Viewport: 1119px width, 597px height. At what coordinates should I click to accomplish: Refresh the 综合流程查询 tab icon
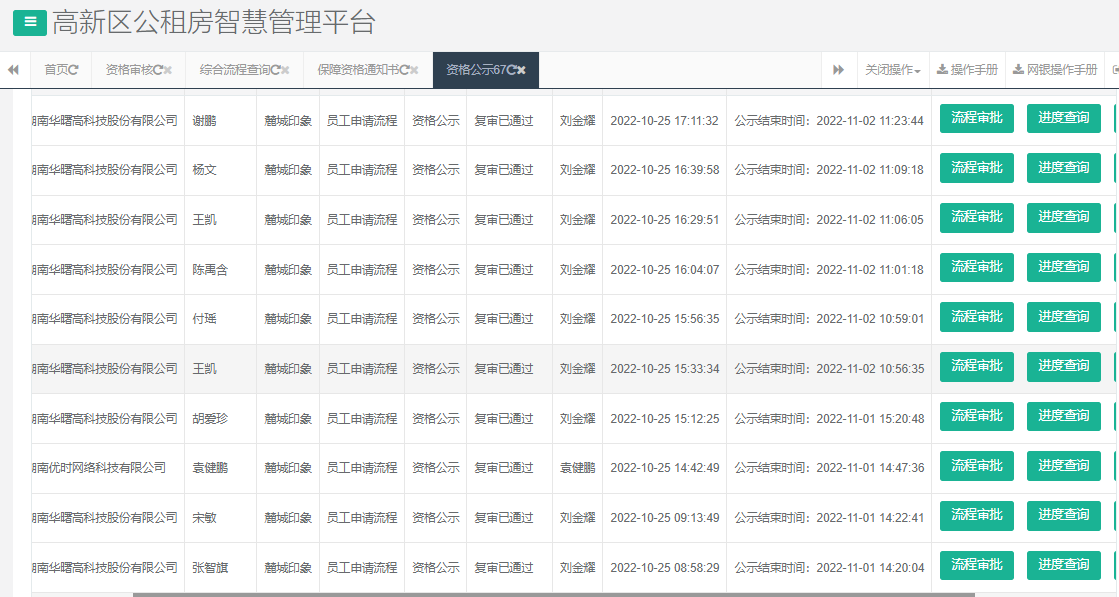pos(277,71)
